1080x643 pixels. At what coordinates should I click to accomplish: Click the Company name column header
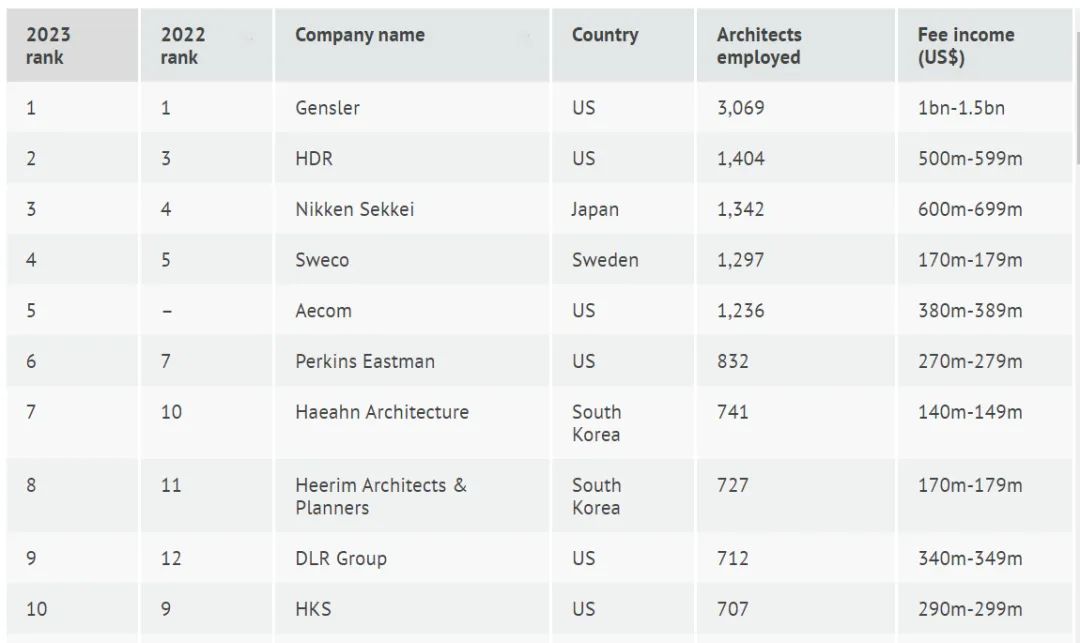click(412, 45)
